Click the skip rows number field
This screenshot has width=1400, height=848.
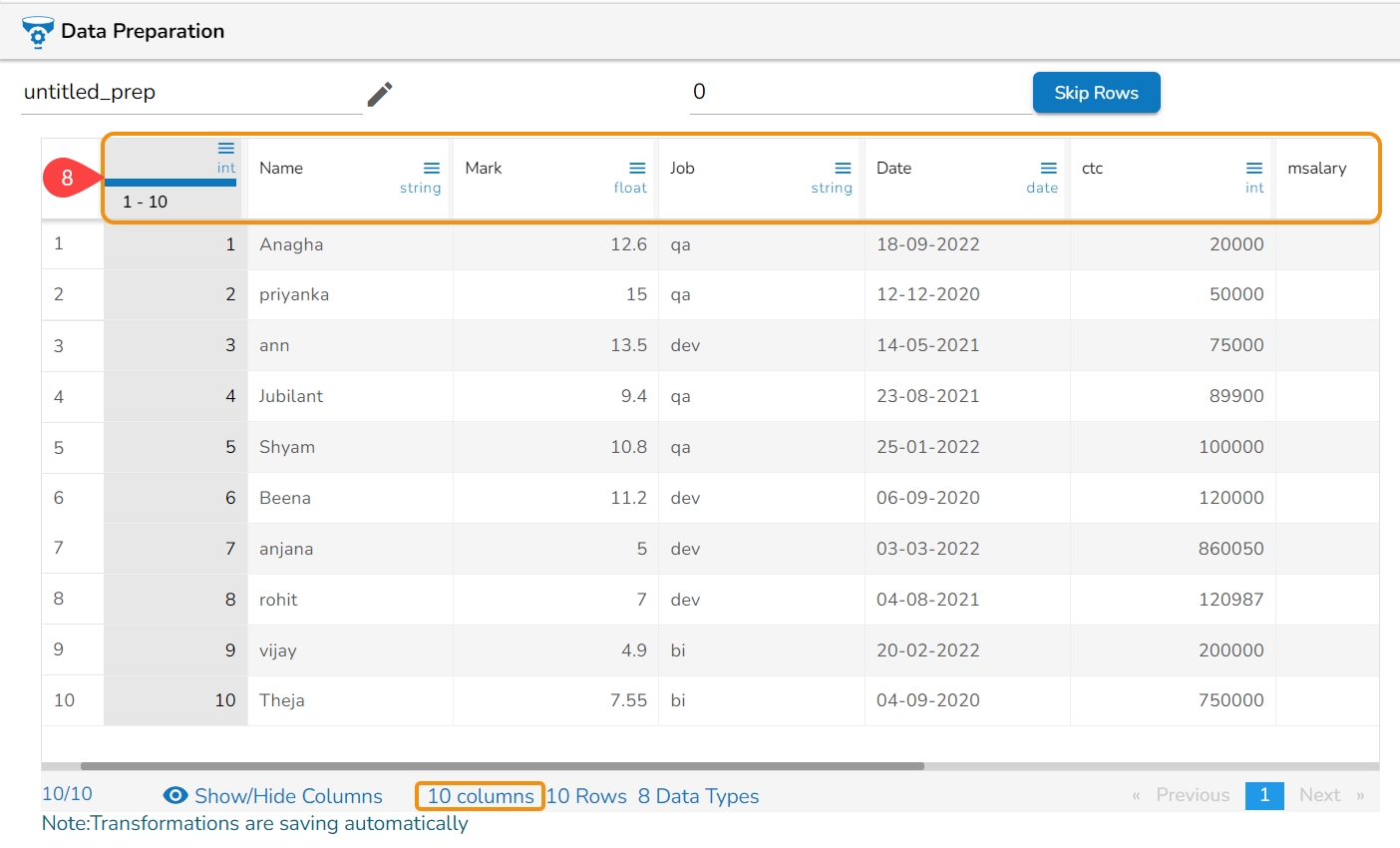tap(858, 93)
